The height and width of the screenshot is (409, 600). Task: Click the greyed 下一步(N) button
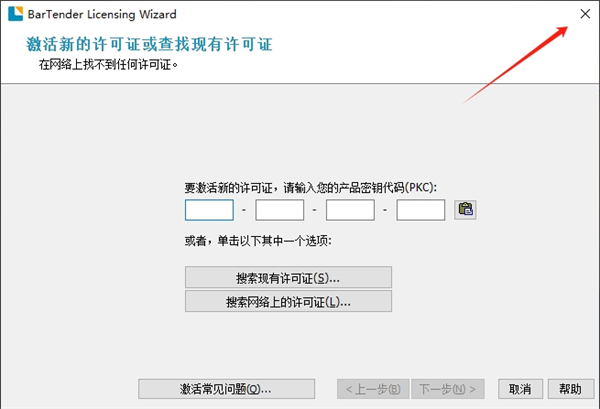click(x=448, y=389)
